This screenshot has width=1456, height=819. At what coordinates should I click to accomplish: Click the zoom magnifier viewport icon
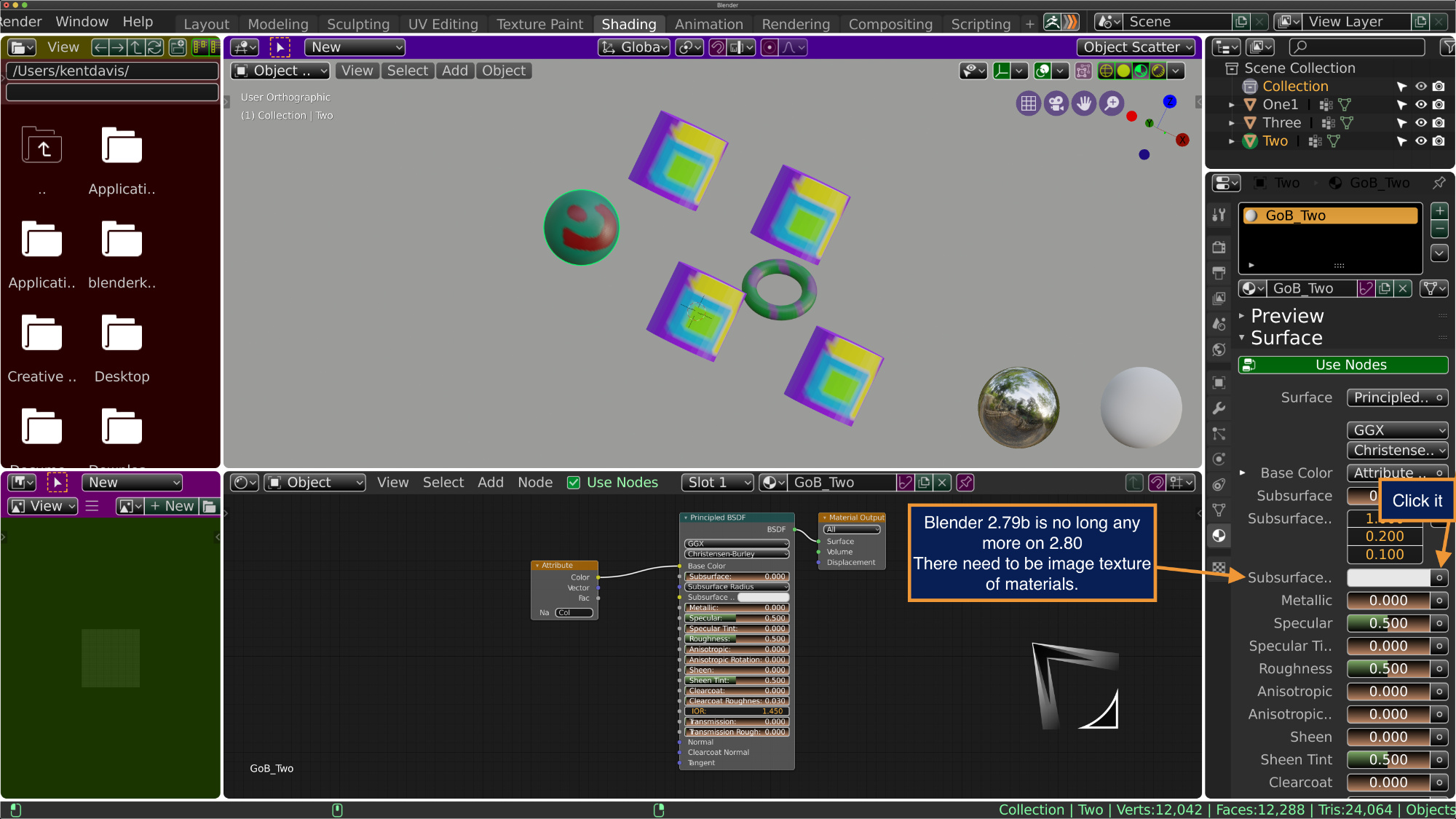(x=1112, y=103)
